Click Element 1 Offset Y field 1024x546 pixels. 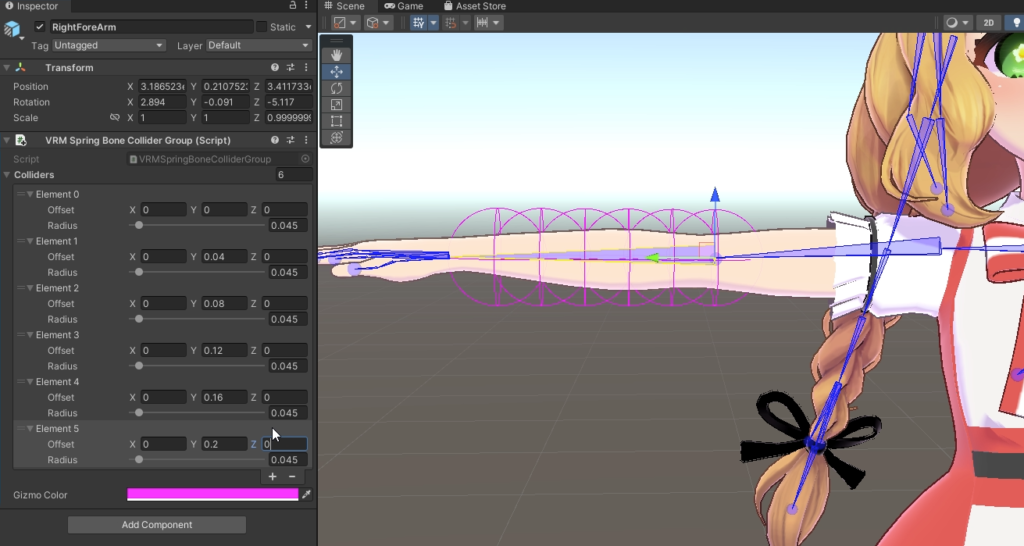click(223, 257)
